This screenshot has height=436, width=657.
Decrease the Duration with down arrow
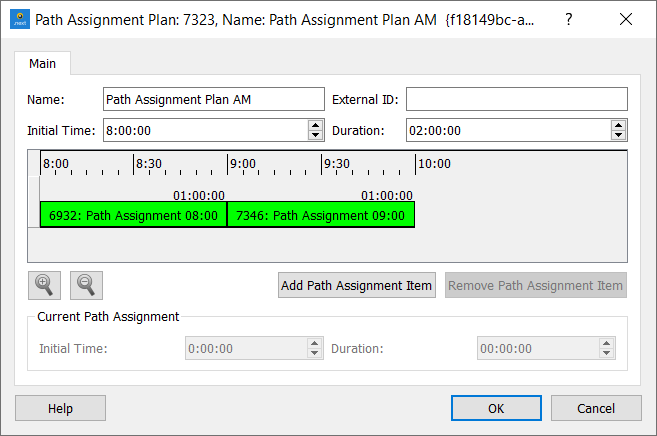pyautogui.click(x=619, y=135)
